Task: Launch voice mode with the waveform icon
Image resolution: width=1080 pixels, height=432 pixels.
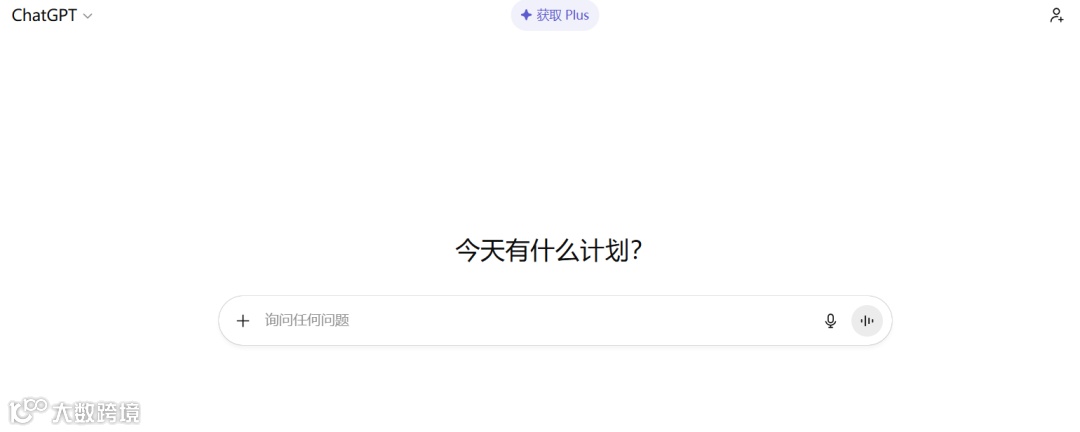Action: click(x=867, y=320)
